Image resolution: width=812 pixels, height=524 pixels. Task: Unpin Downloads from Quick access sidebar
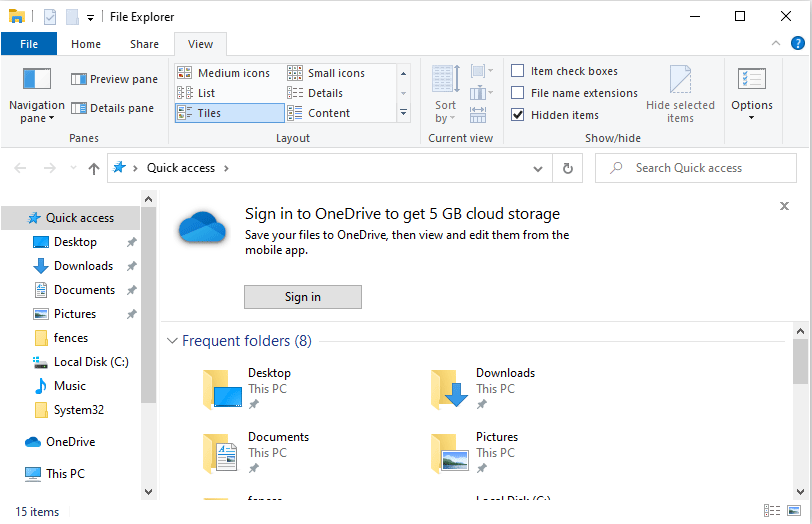[x=132, y=266]
